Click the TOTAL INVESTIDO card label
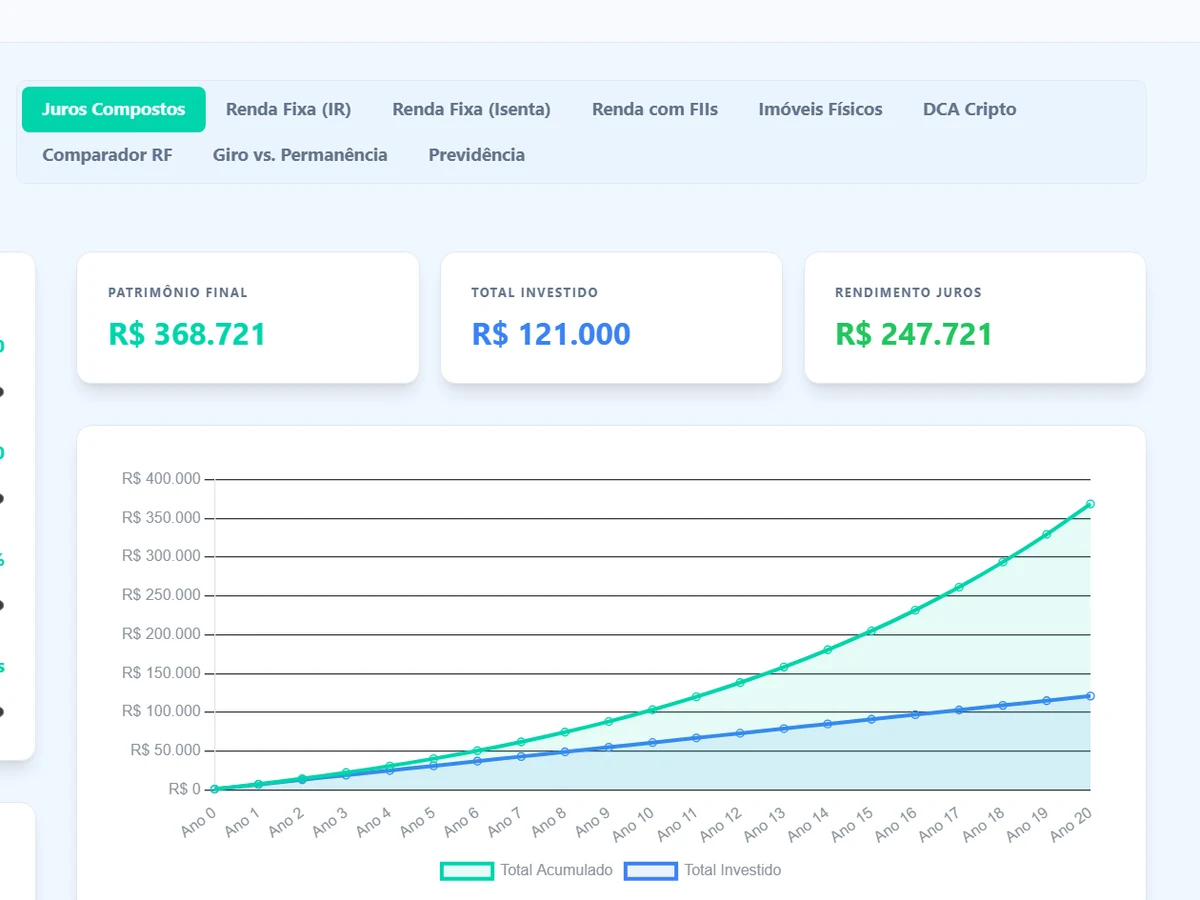This screenshot has height=900, width=1200. [535, 293]
